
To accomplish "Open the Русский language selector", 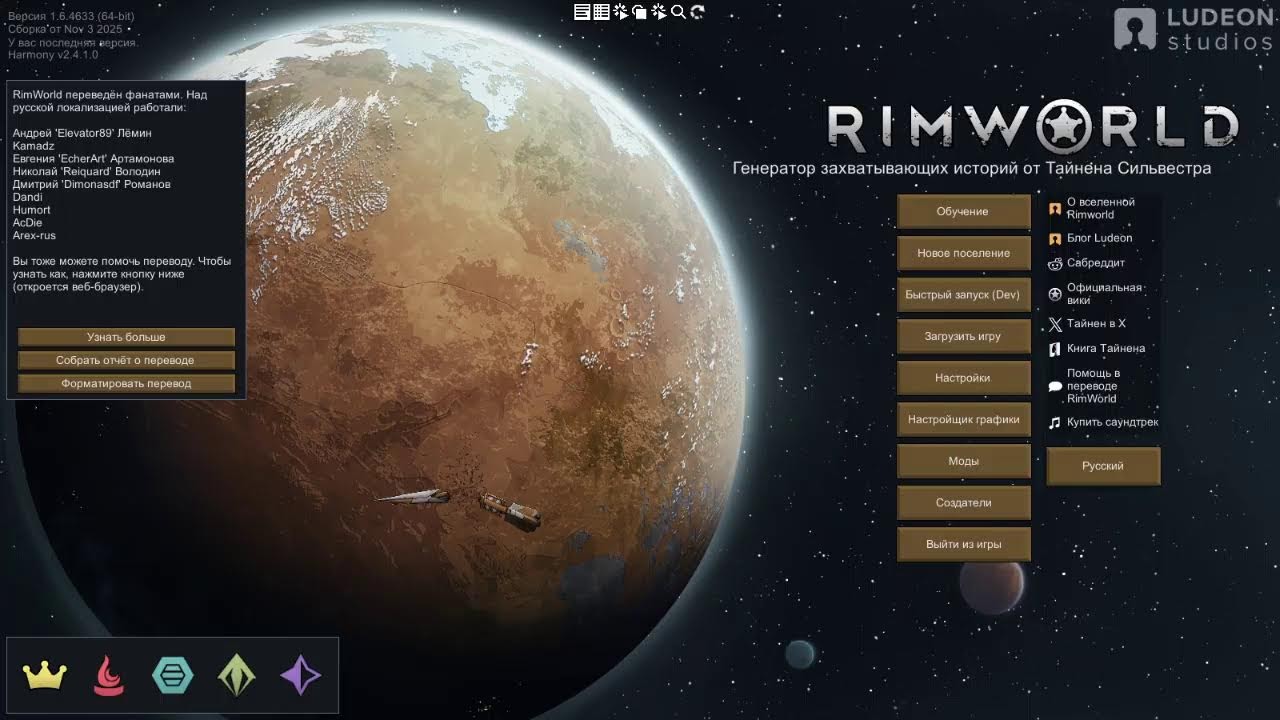I will (1103, 466).
